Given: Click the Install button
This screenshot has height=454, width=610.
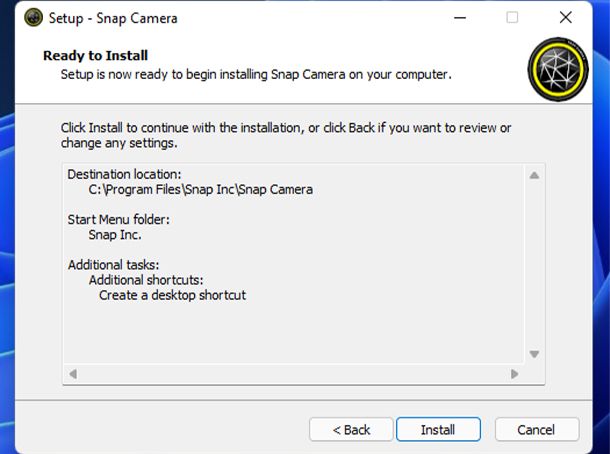Looking at the screenshot, I should coord(438,429).
